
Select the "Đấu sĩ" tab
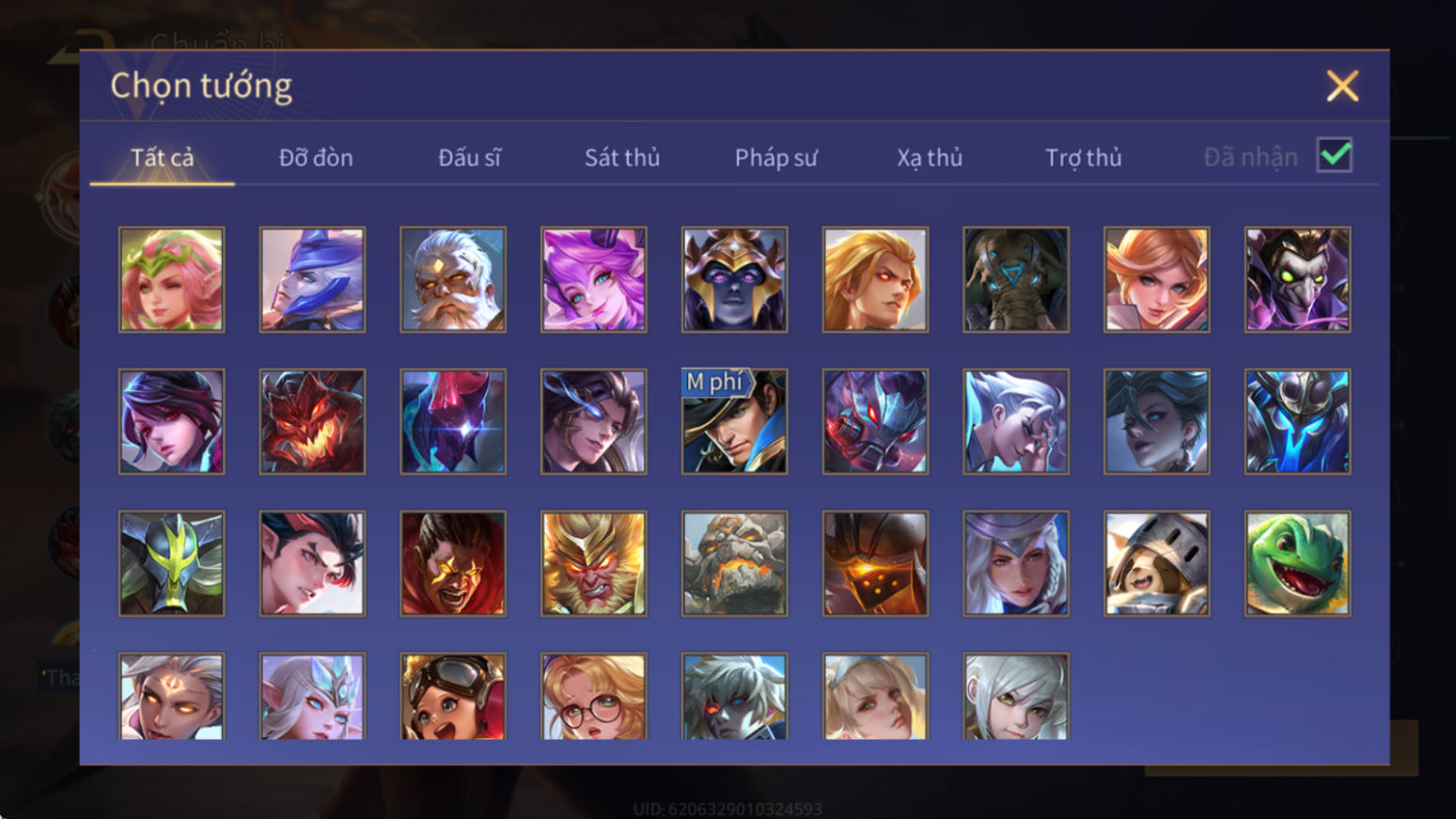click(469, 157)
